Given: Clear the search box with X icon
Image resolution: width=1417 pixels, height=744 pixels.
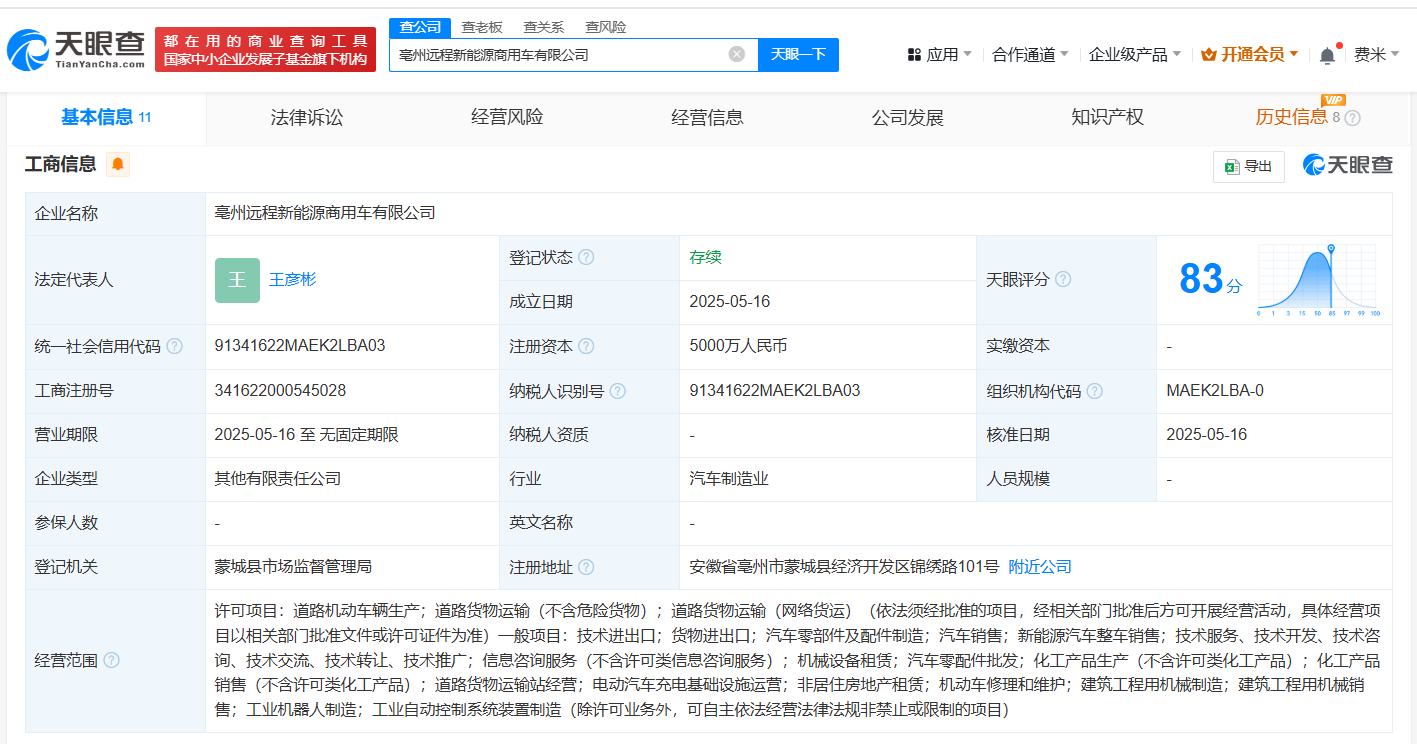Looking at the screenshot, I should [x=737, y=55].
